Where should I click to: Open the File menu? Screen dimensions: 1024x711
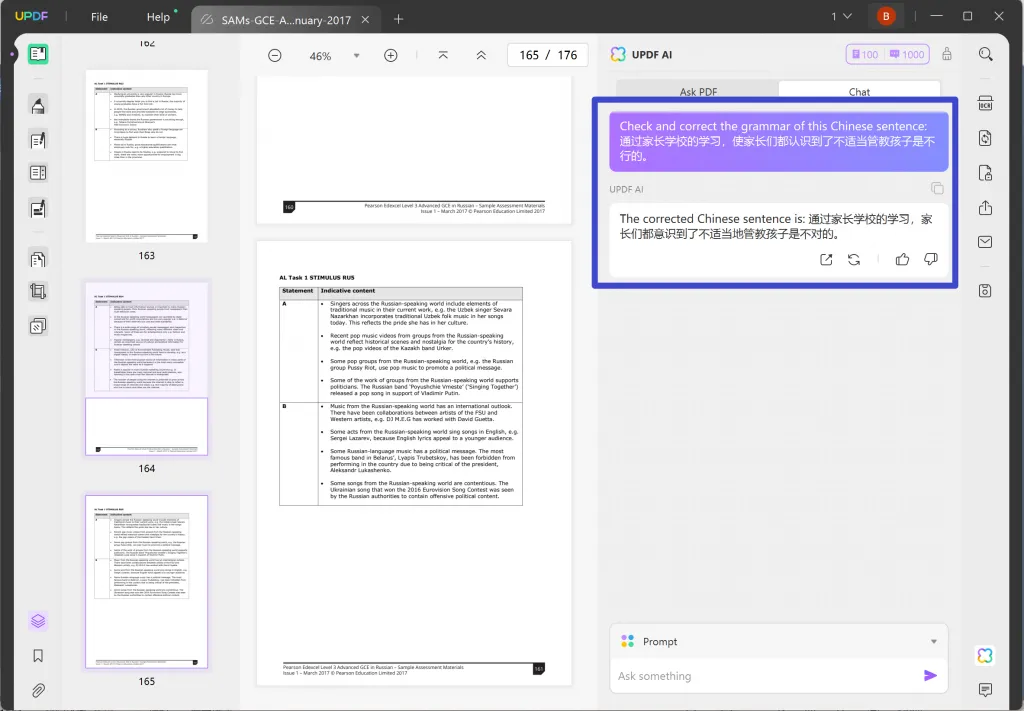click(99, 17)
